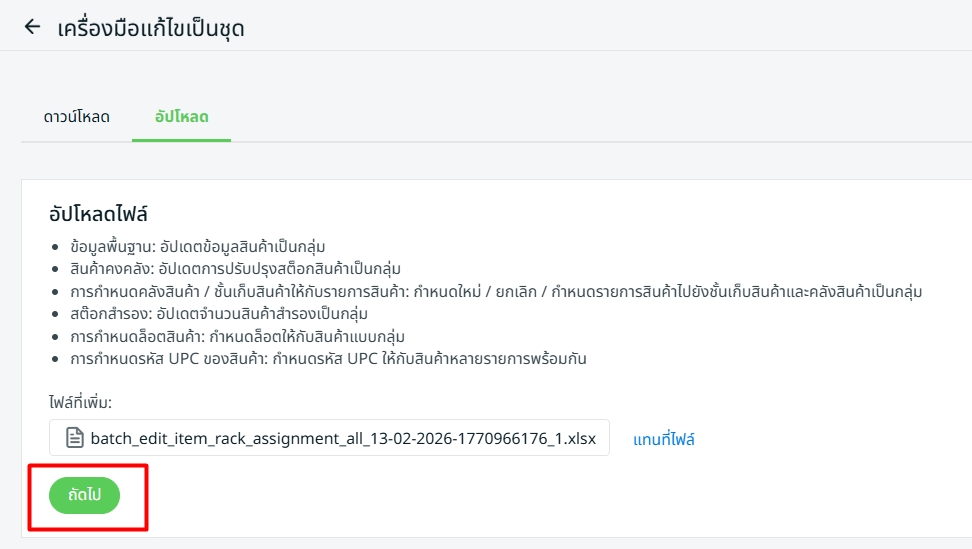This screenshot has width=972, height=549.
Task: Click the ไฟล์ที่เพิ่ม: label
Action: (80, 402)
